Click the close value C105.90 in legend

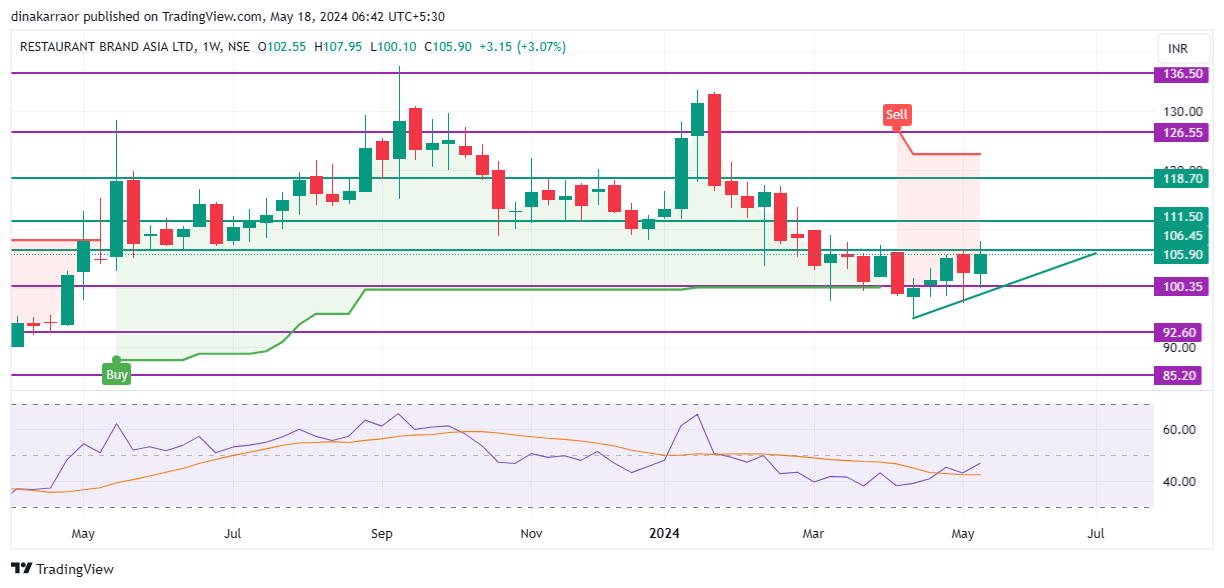pos(448,46)
